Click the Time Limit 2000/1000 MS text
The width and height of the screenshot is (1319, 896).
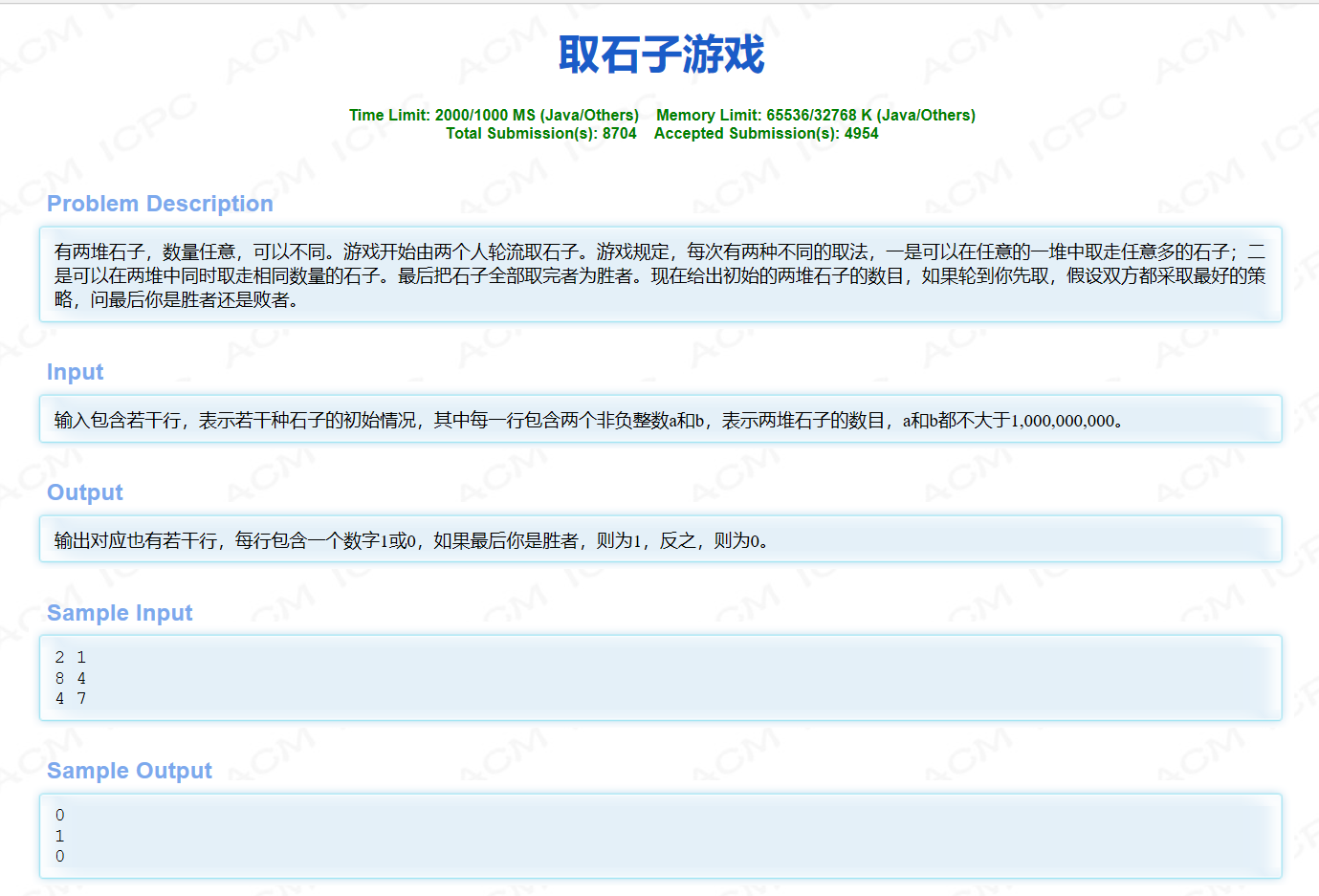tap(494, 115)
